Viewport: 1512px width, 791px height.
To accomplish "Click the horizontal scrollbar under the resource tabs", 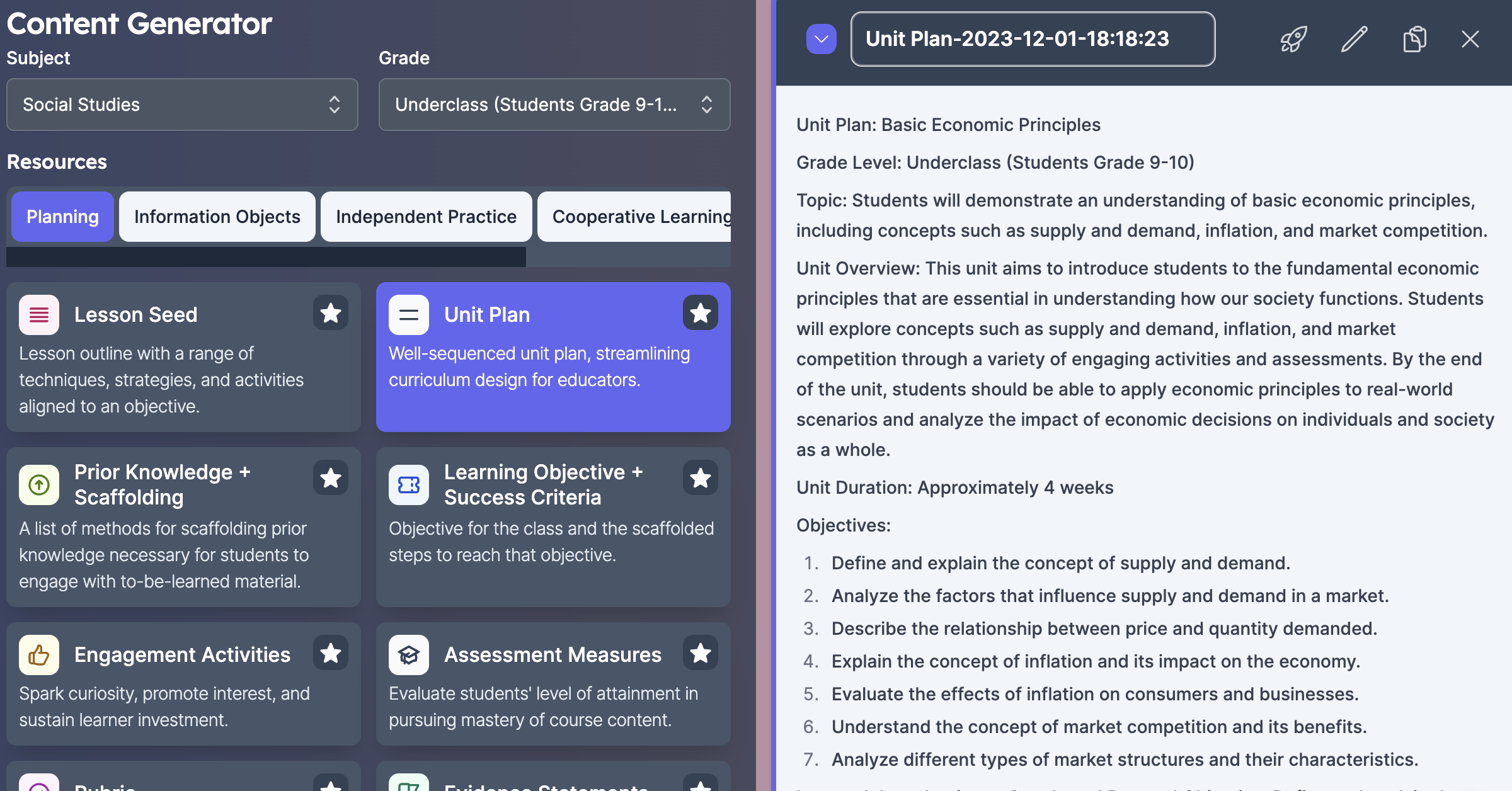I will (x=266, y=257).
